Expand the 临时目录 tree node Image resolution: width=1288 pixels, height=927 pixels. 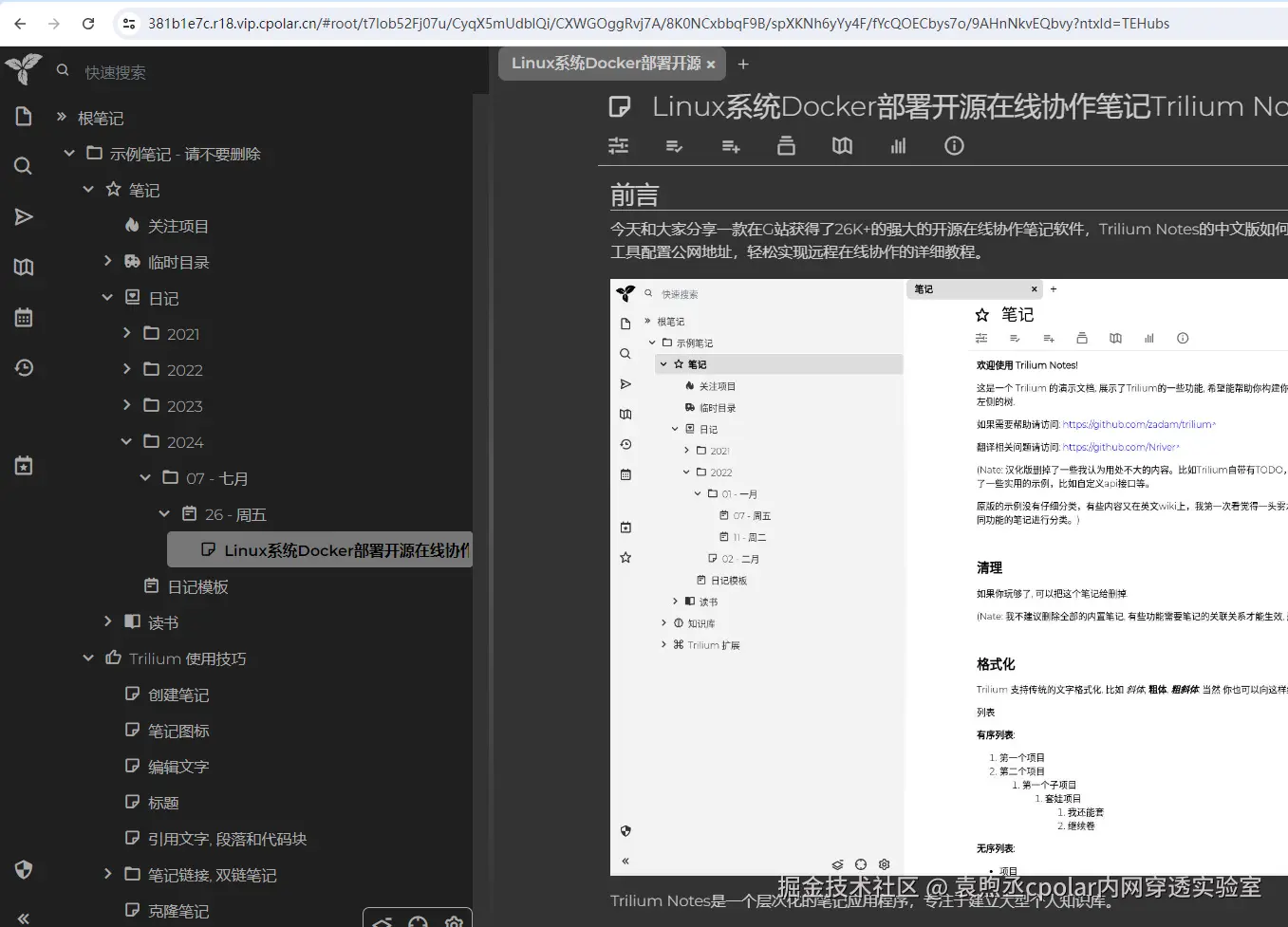click(x=107, y=260)
